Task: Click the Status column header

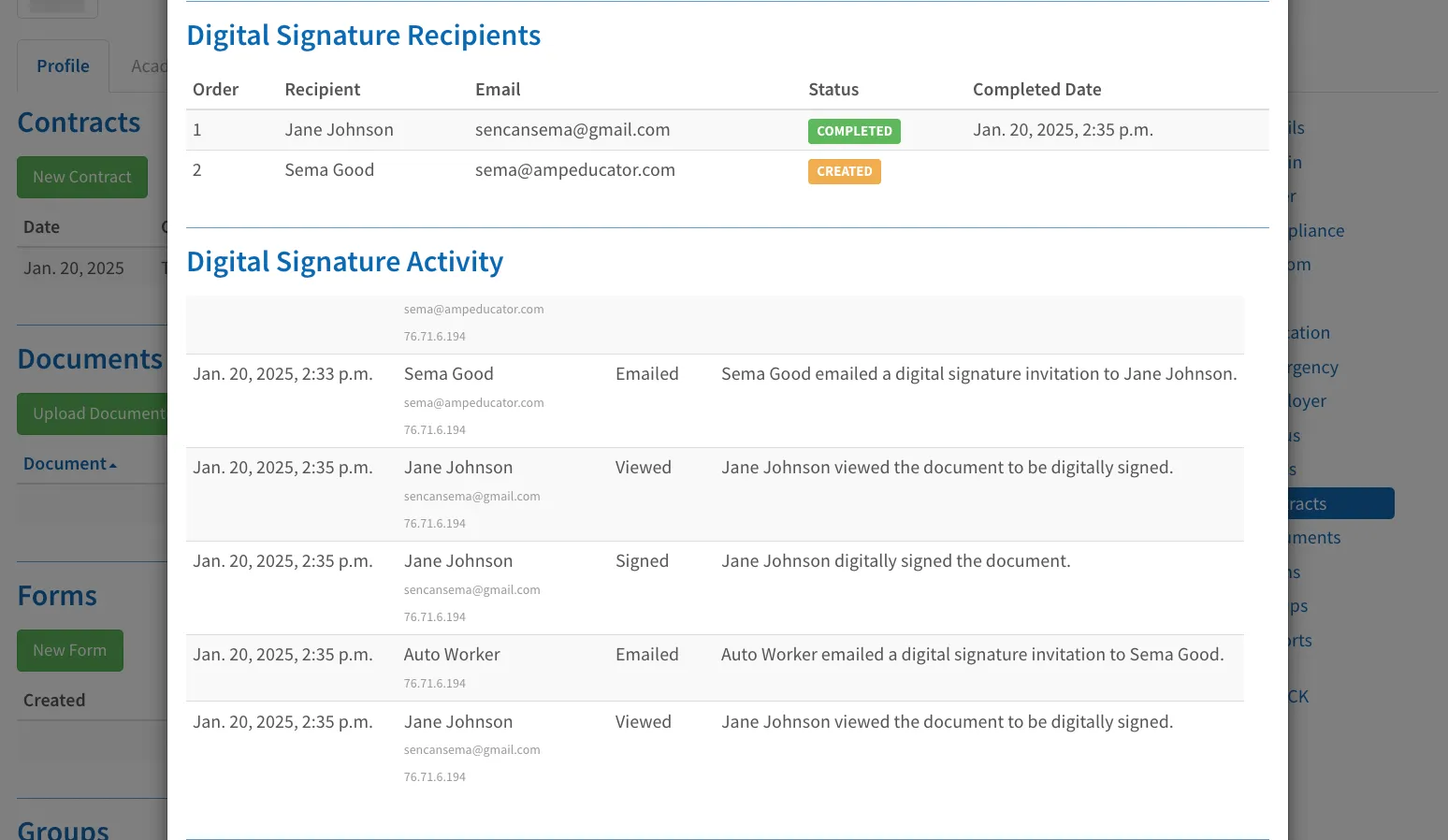Action: coord(833,90)
